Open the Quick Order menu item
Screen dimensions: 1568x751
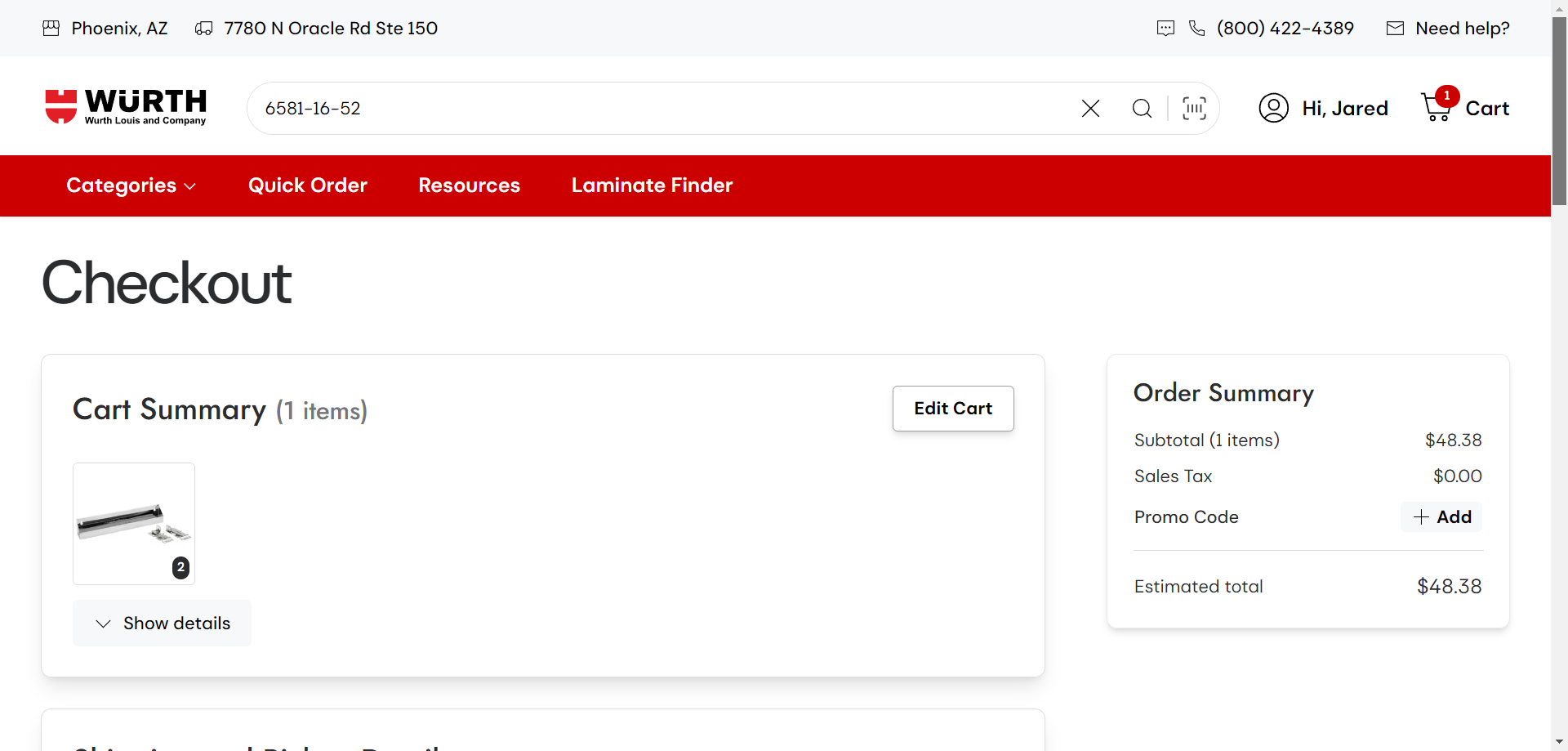[x=308, y=186]
